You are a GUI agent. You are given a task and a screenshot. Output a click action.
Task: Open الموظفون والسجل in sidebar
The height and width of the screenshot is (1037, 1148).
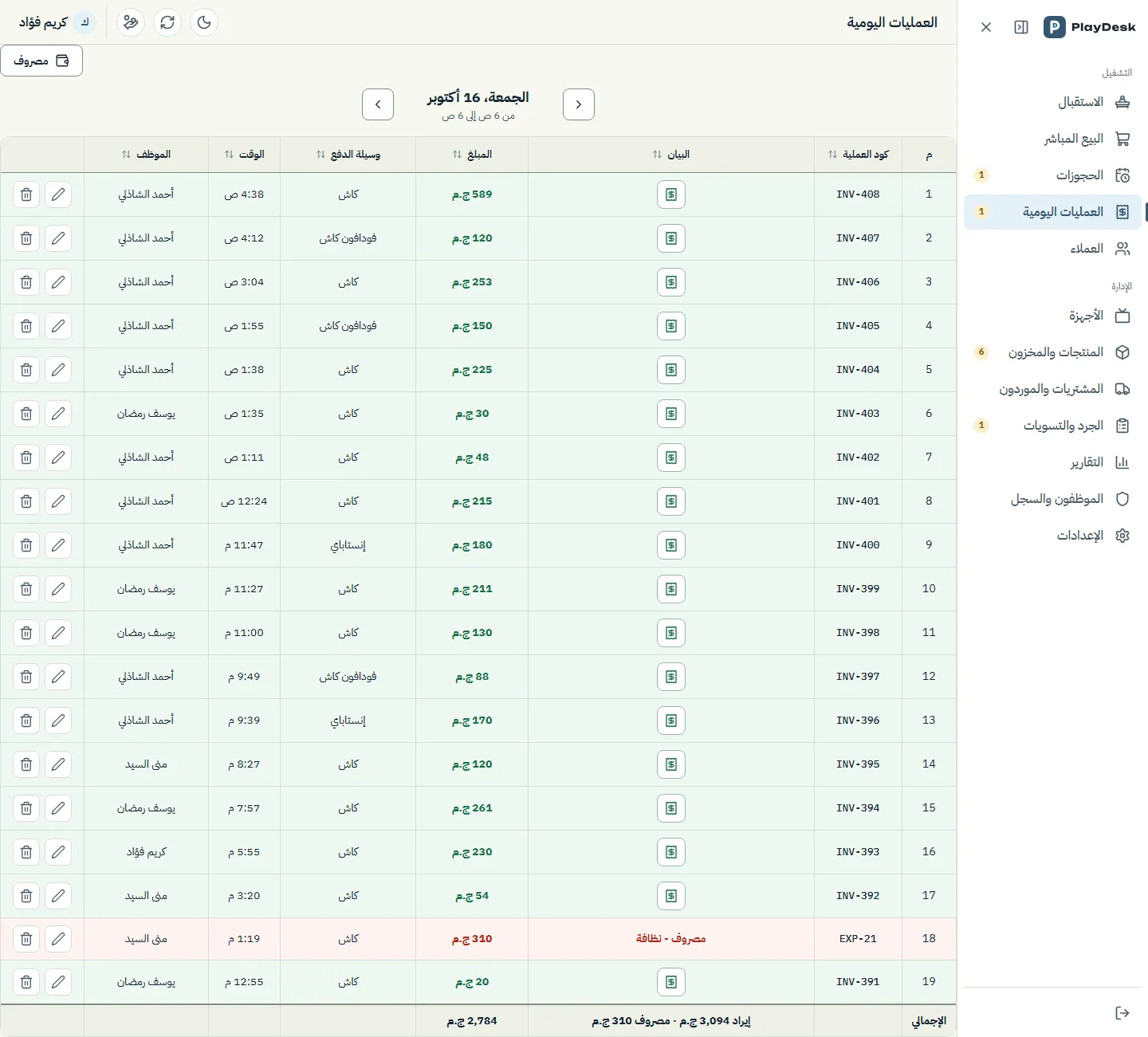1052,499
